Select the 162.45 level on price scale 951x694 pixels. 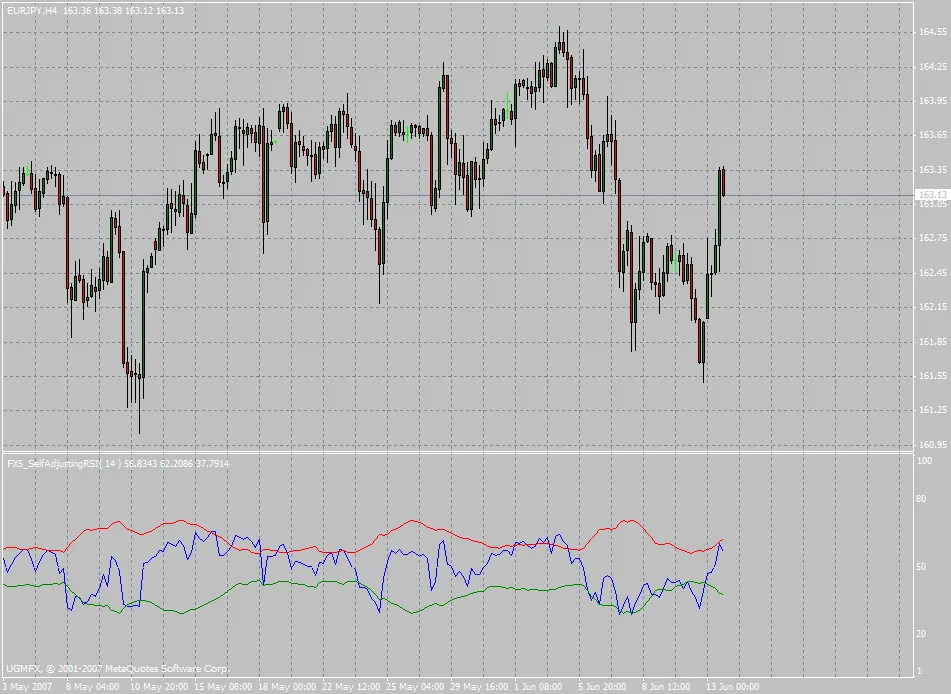[x=932, y=273]
